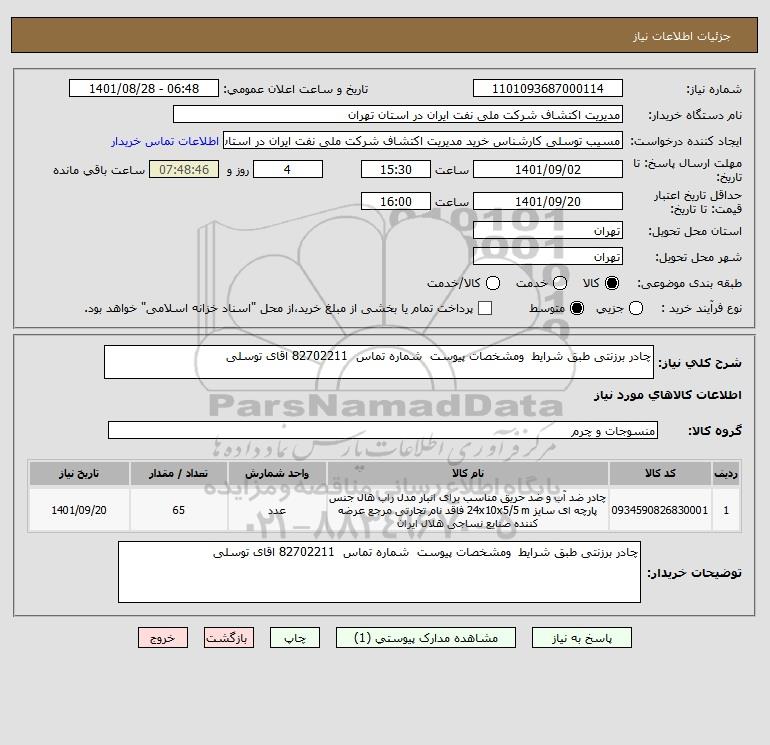Image resolution: width=770 pixels, height=745 pixels.
Task: Select the خدمت radio button
Action: point(559,283)
